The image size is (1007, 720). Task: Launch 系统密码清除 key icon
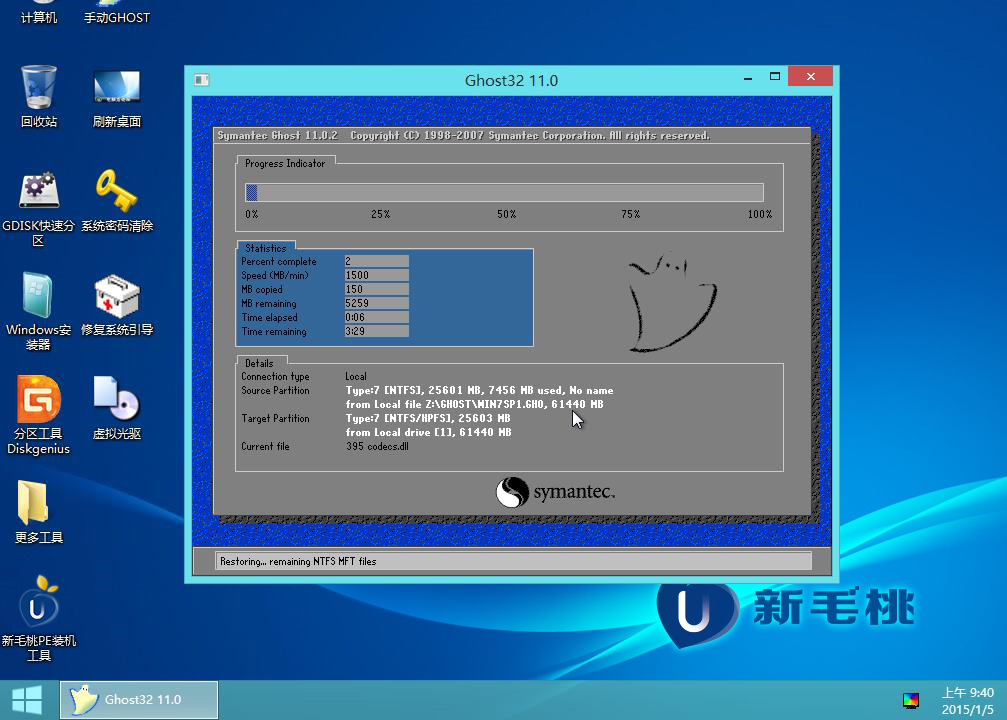117,200
